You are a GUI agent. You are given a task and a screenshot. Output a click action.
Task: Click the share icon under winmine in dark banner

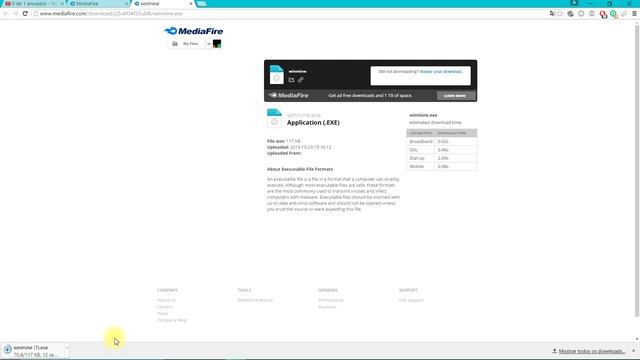tap(291, 80)
